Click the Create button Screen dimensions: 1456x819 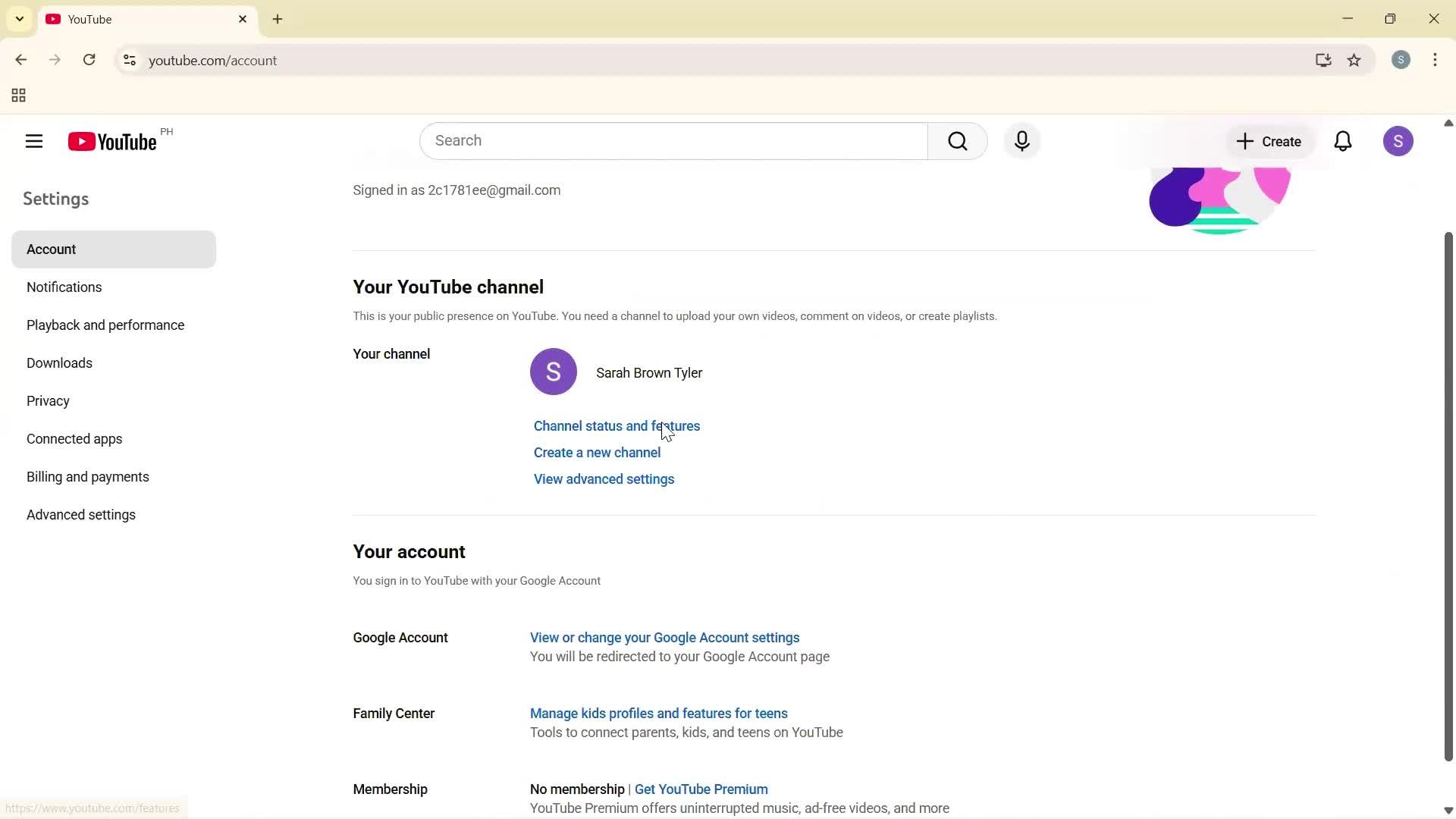tap(1269, 141)
